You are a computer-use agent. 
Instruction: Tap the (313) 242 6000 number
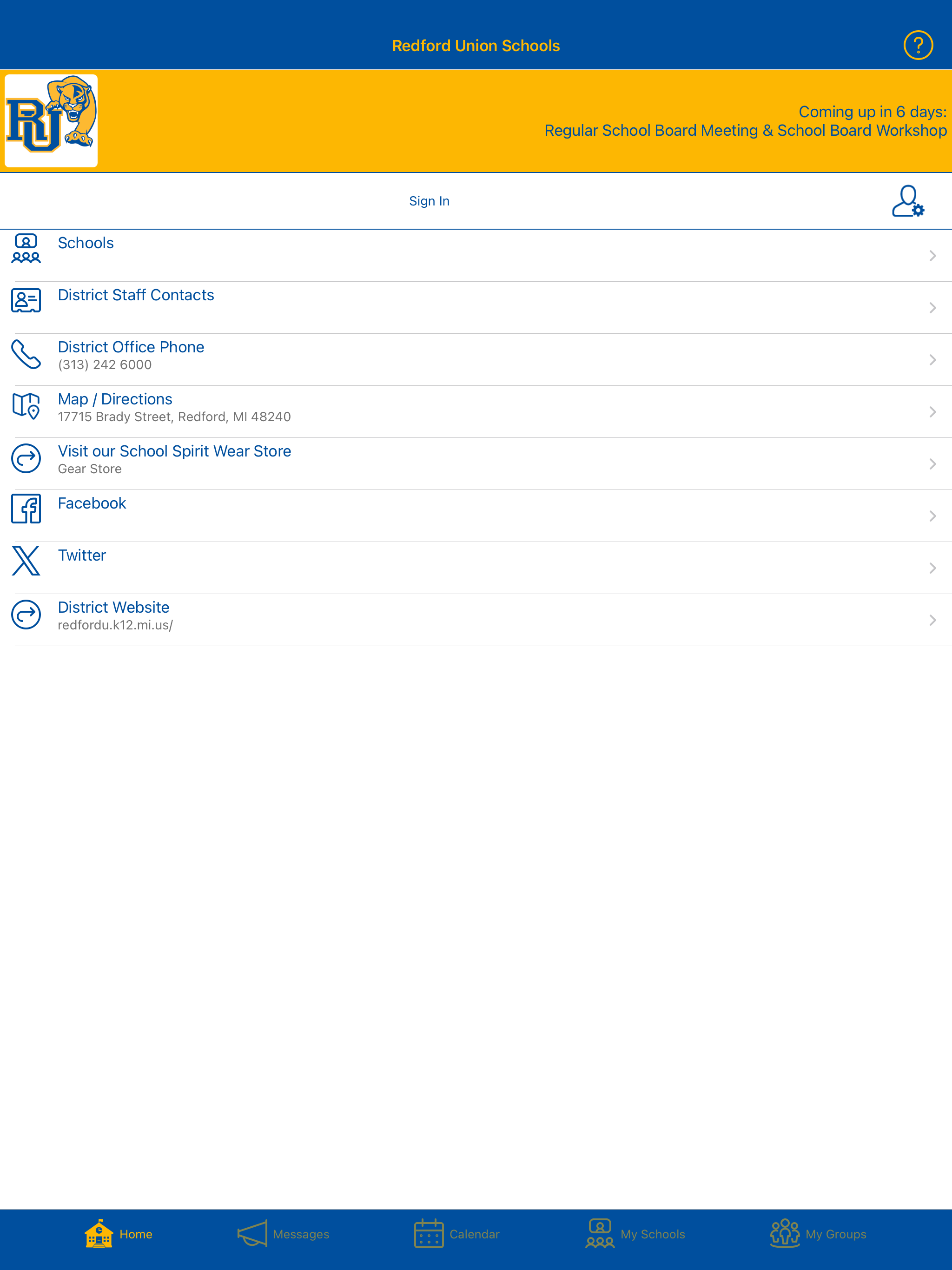(x=105, y=364)
